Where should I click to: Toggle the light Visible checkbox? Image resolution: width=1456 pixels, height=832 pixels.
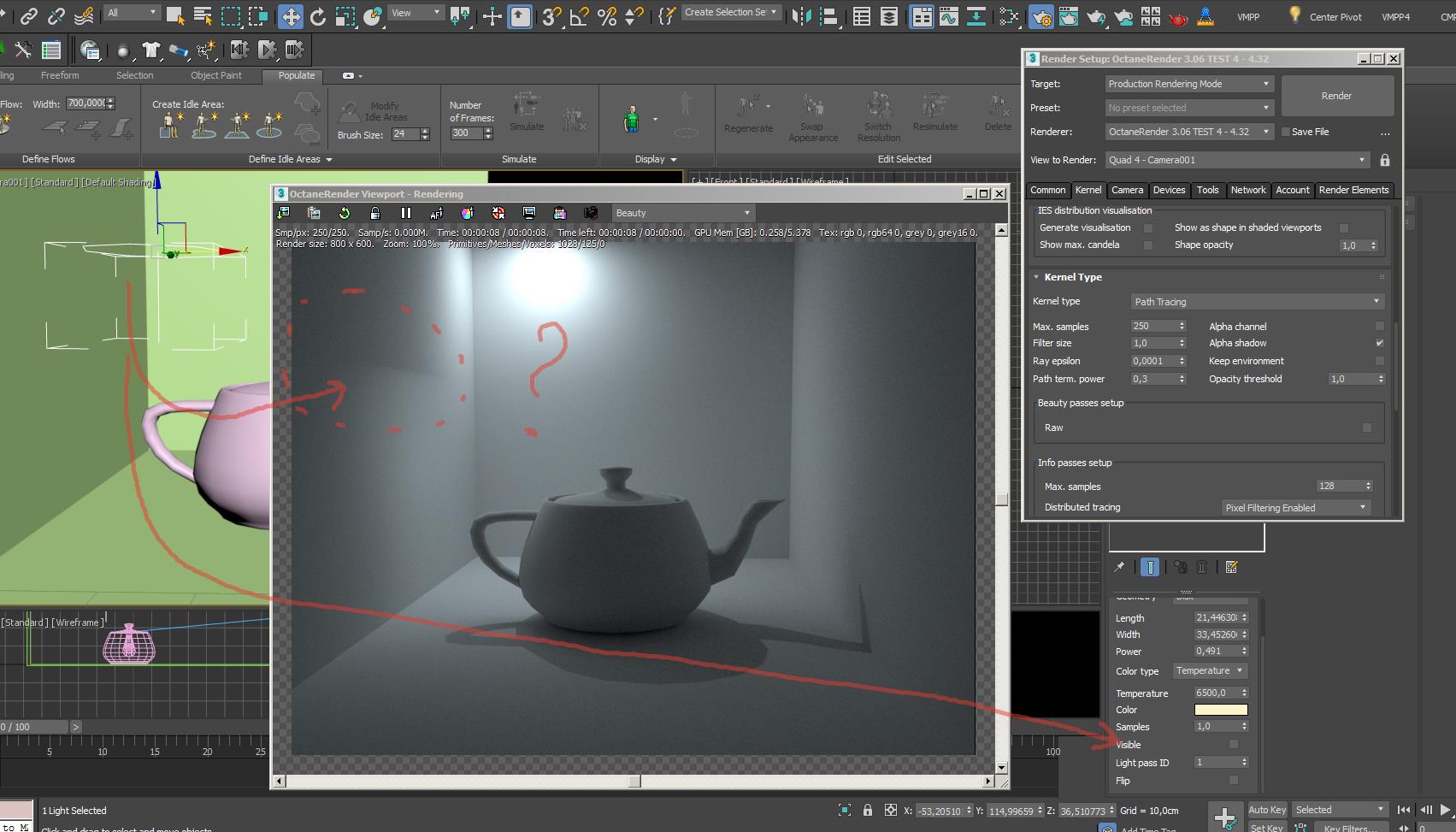(1233, 744)
